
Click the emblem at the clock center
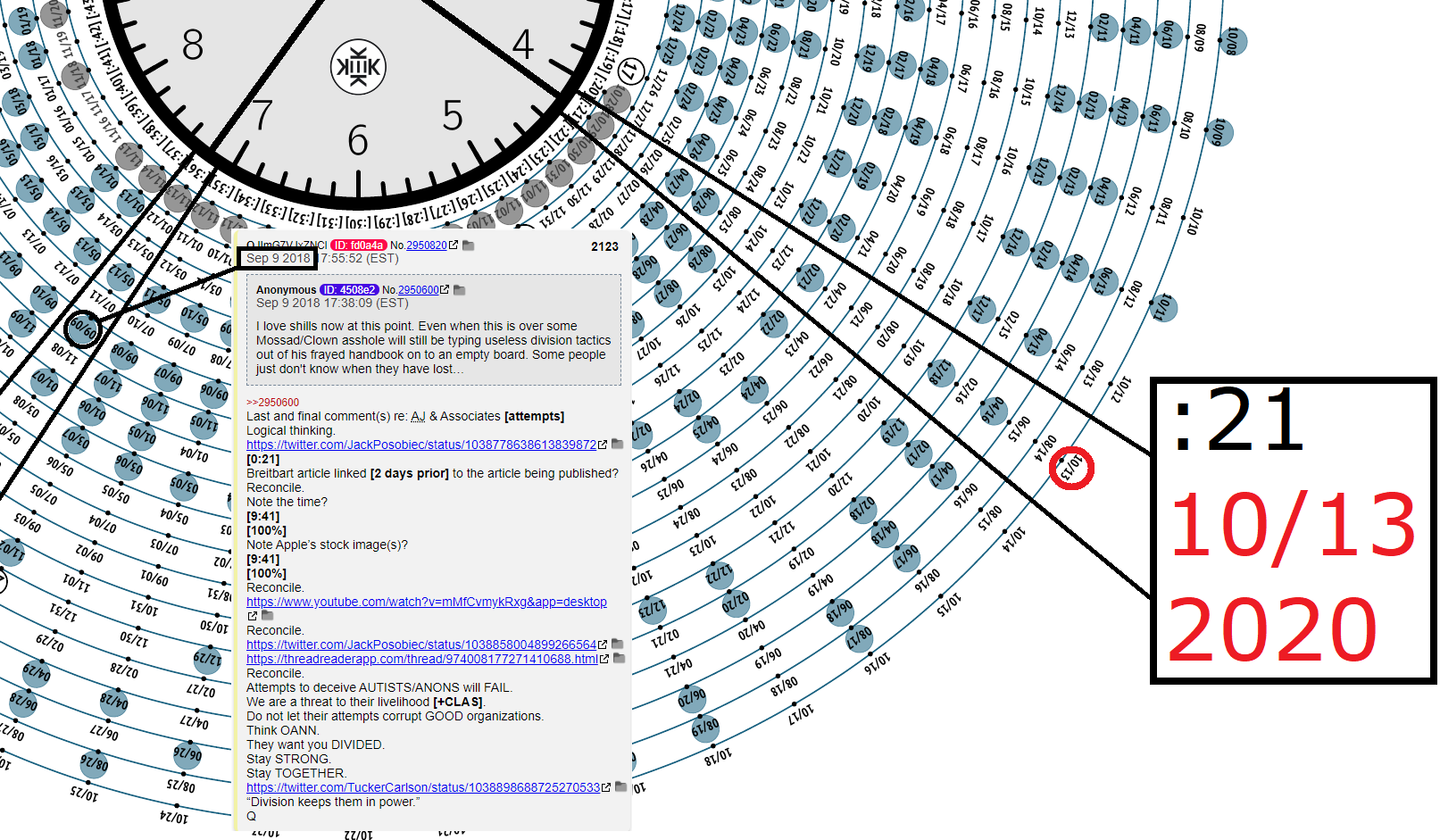[x=358, y=67]
